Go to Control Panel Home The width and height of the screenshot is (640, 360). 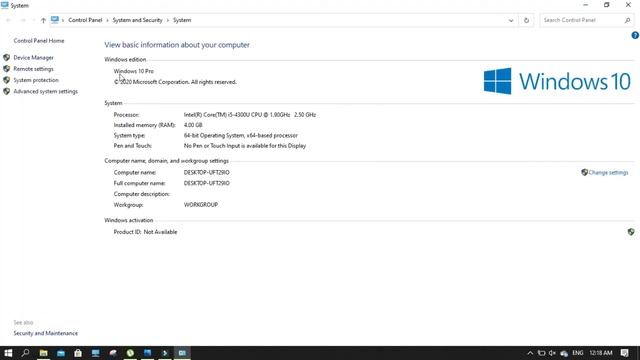tap(39, 41)
